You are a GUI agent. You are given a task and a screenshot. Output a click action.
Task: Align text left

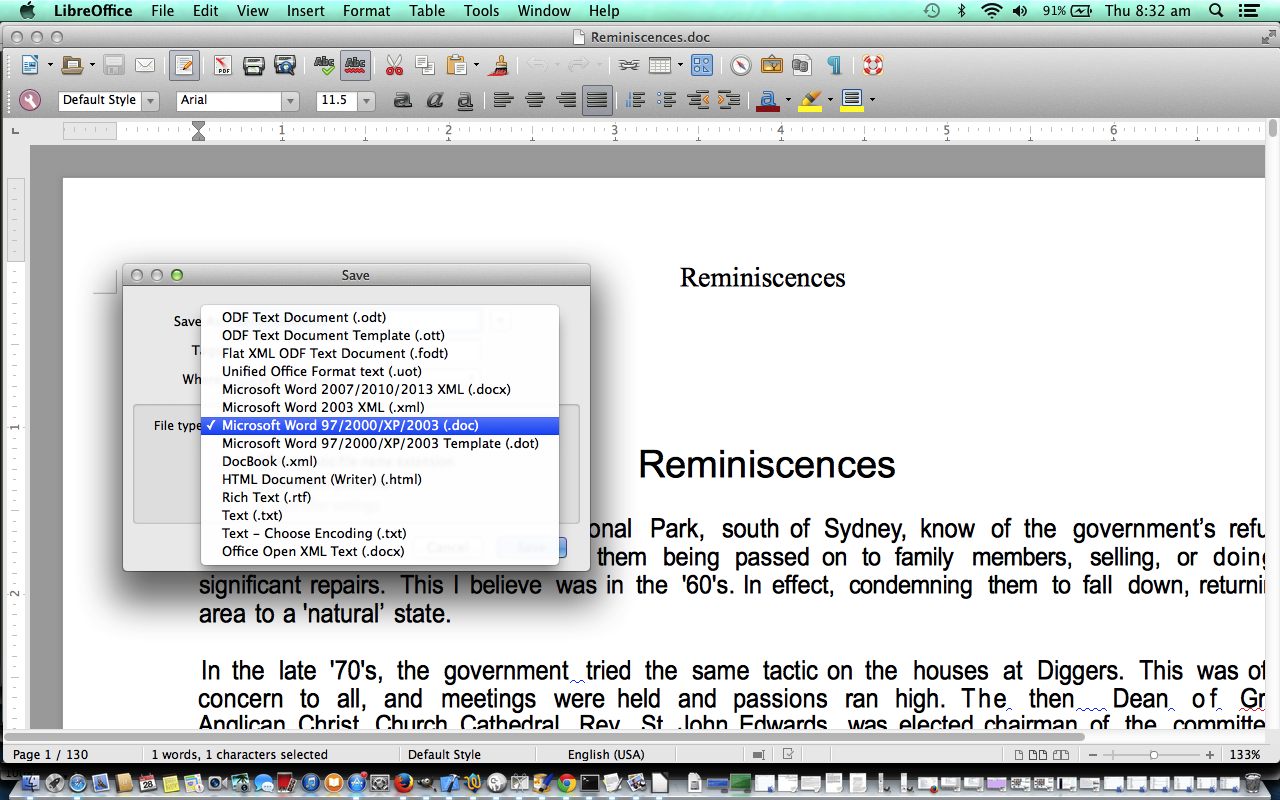pyautogui.click(x=503, y=100)
